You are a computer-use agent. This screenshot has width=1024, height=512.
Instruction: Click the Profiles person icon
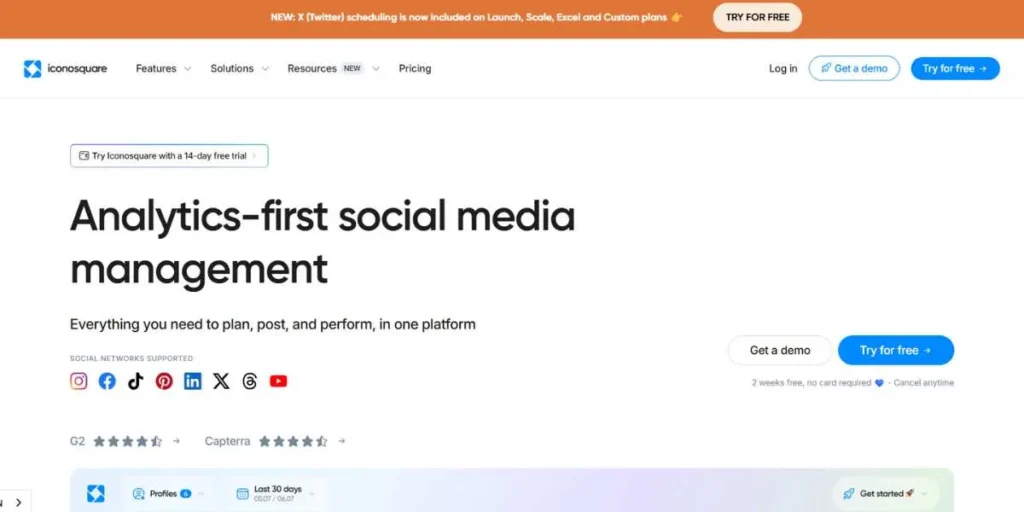(138, 494)
